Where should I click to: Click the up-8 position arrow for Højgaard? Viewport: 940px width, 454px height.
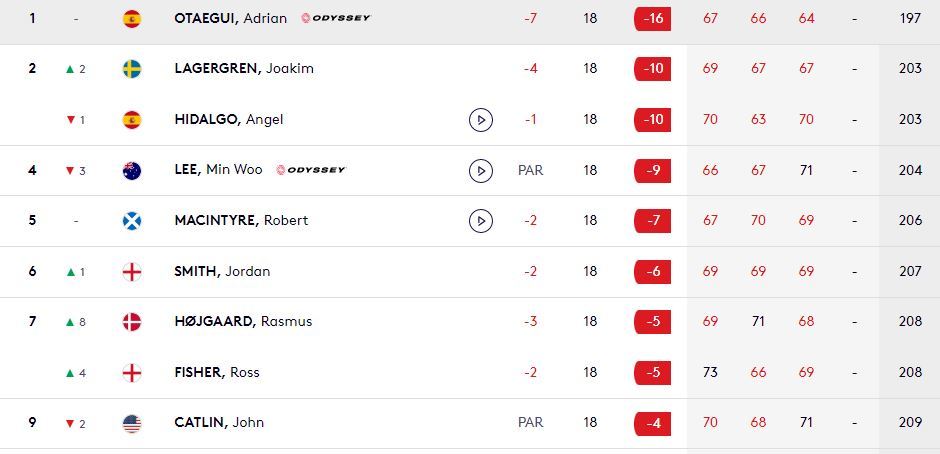tap(75, 322)
